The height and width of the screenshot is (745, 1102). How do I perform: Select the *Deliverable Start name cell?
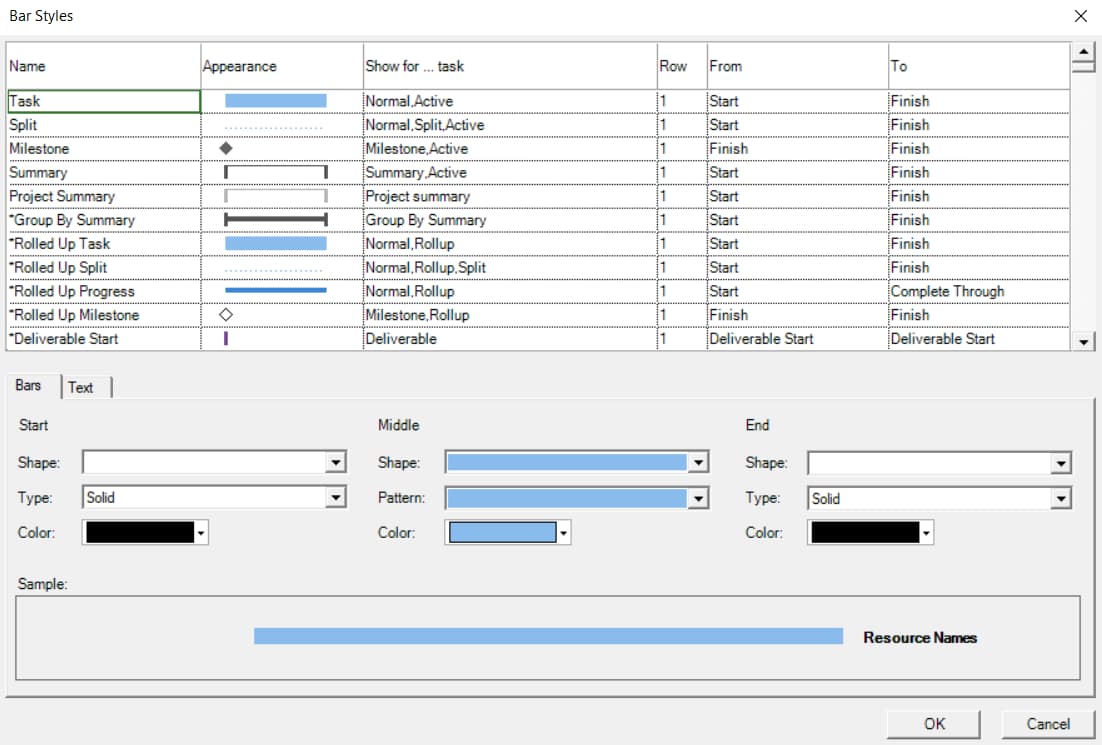(104, 339)
